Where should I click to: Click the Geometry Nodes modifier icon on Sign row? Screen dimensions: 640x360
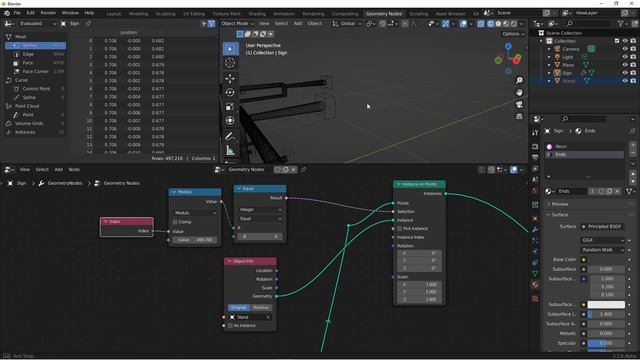click(584, 73)
